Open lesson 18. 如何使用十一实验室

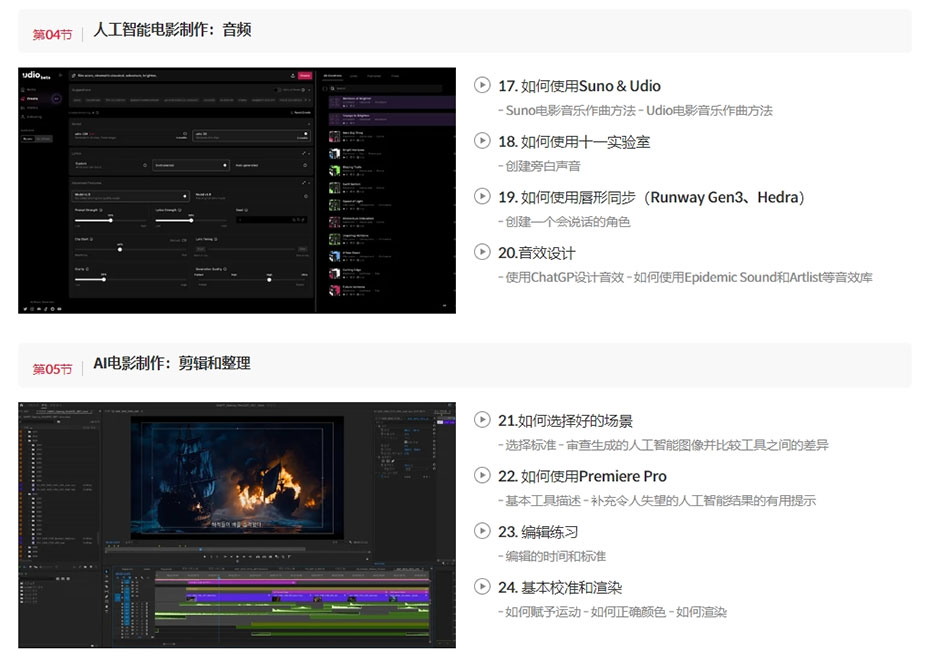(x=574, y=142)
